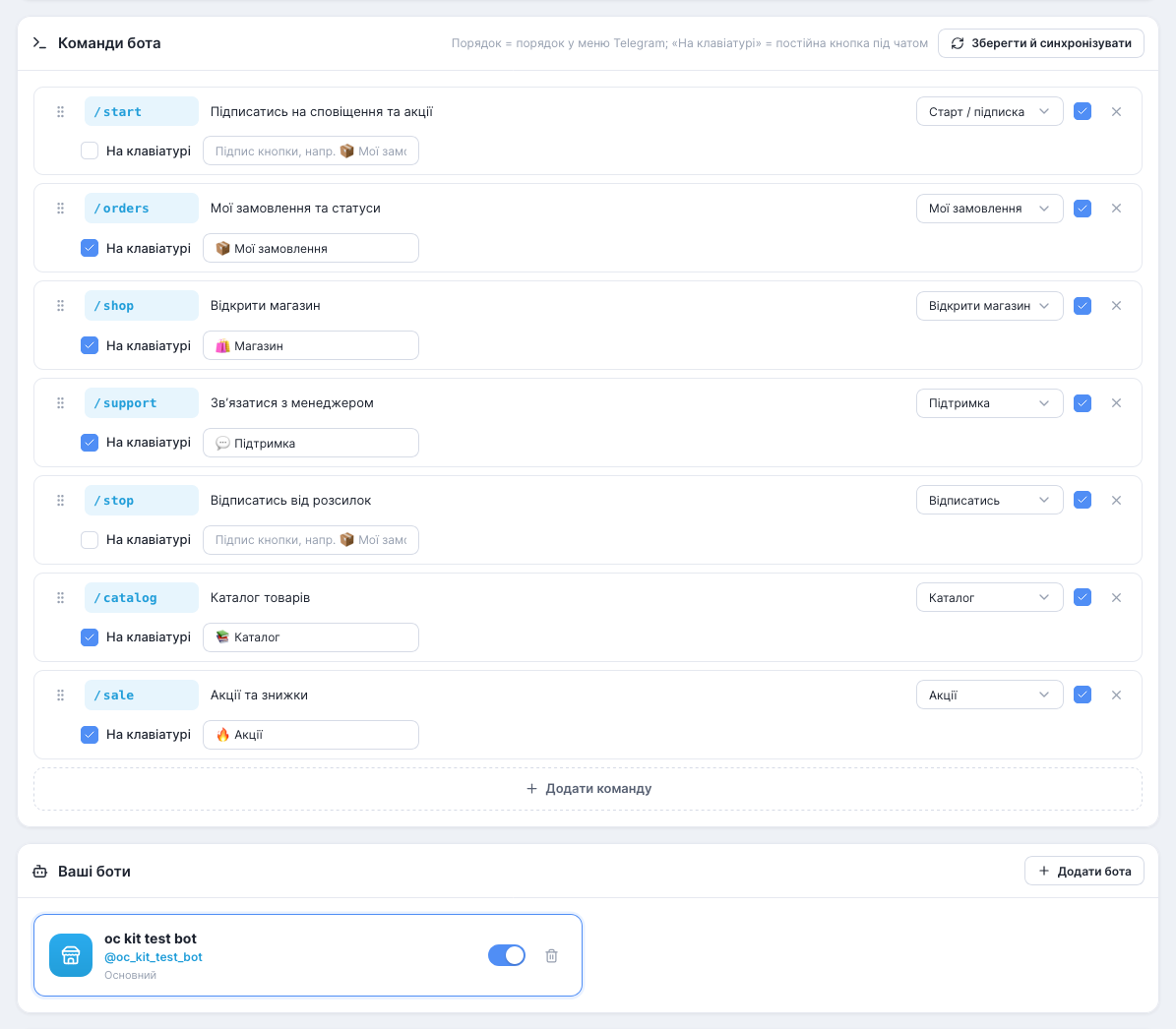The image size is (1176, 1029).
Task: Check На клавіатурі for /stop
Action: [x=90, y=540]
